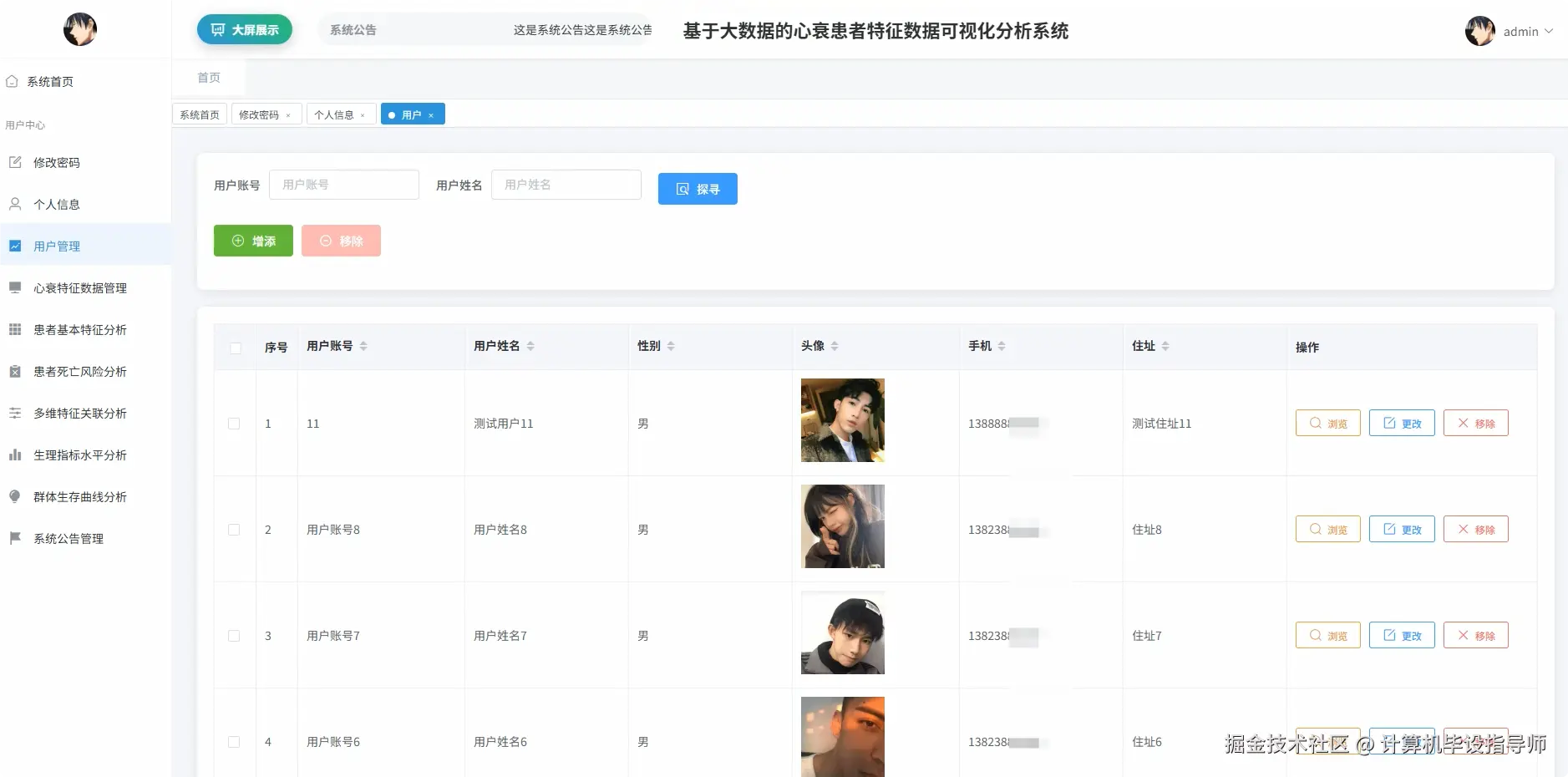The width and height of the screenshot is (1568, 777).
Task: Click the red 移除 batch delete button
Action: (x=341, y=241)
